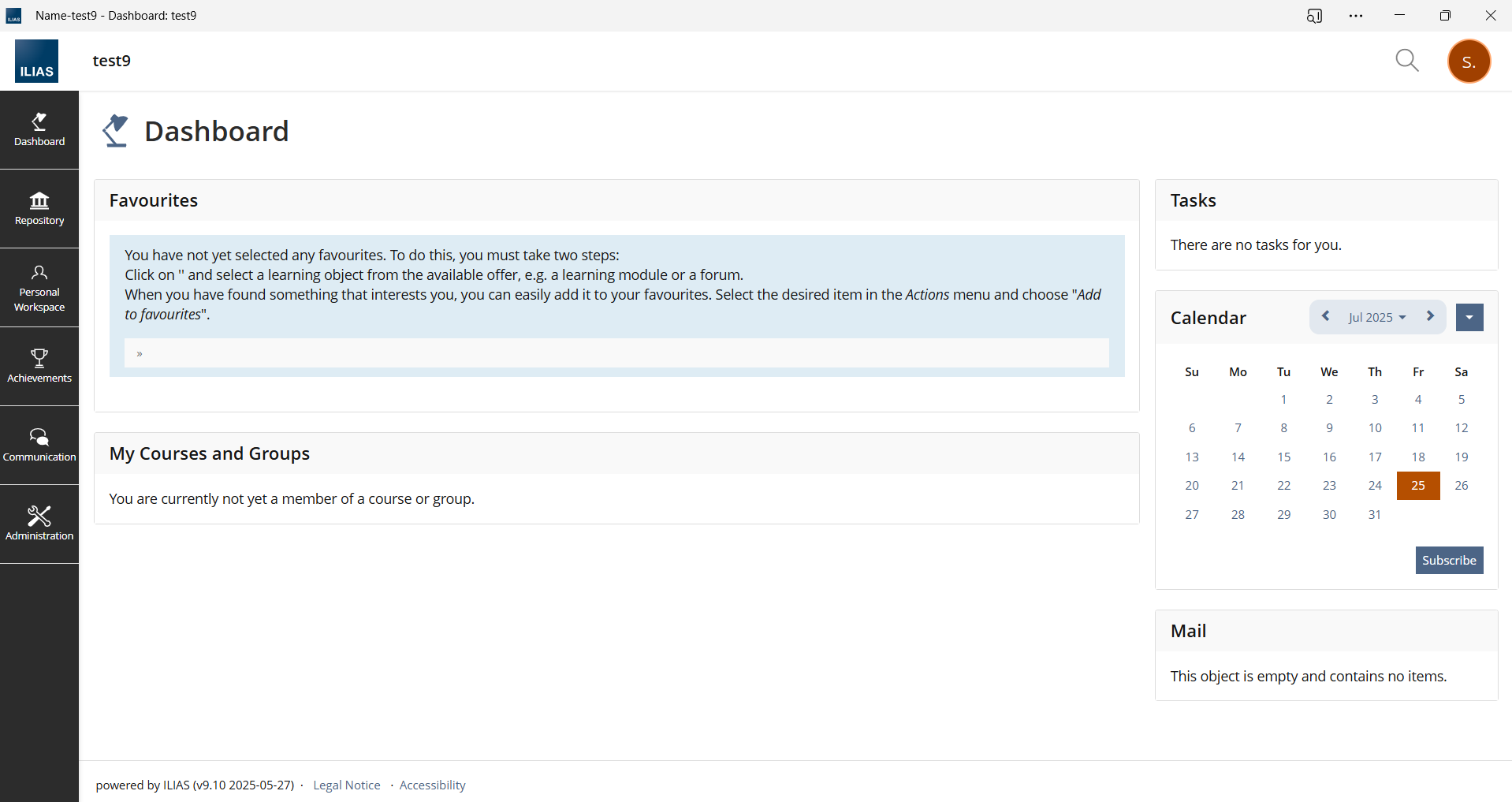Open the Accessibility footer link
1512x802 pixels.
click(x=432, y=785)
